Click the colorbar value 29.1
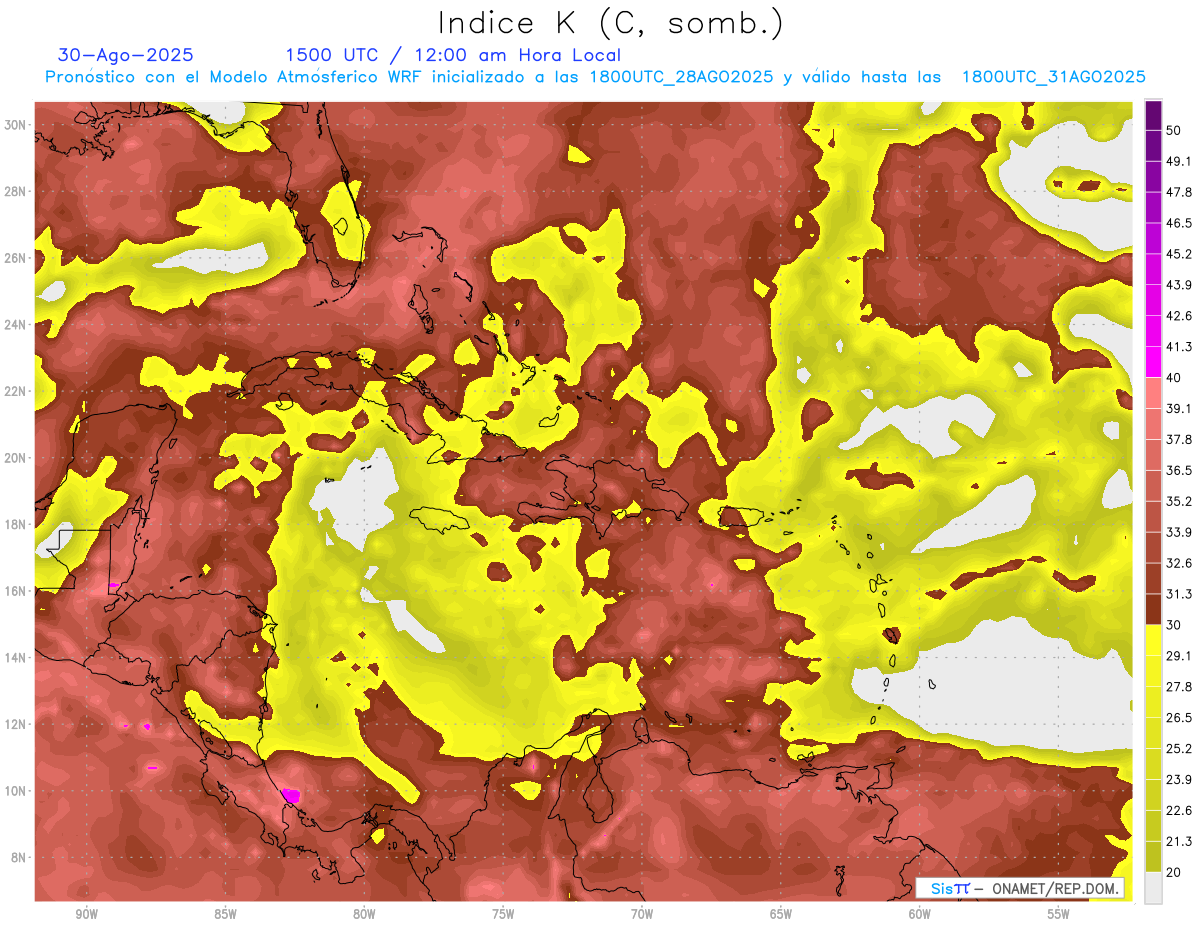This screenshot has width=1200, height=927. click(1179, 656)
